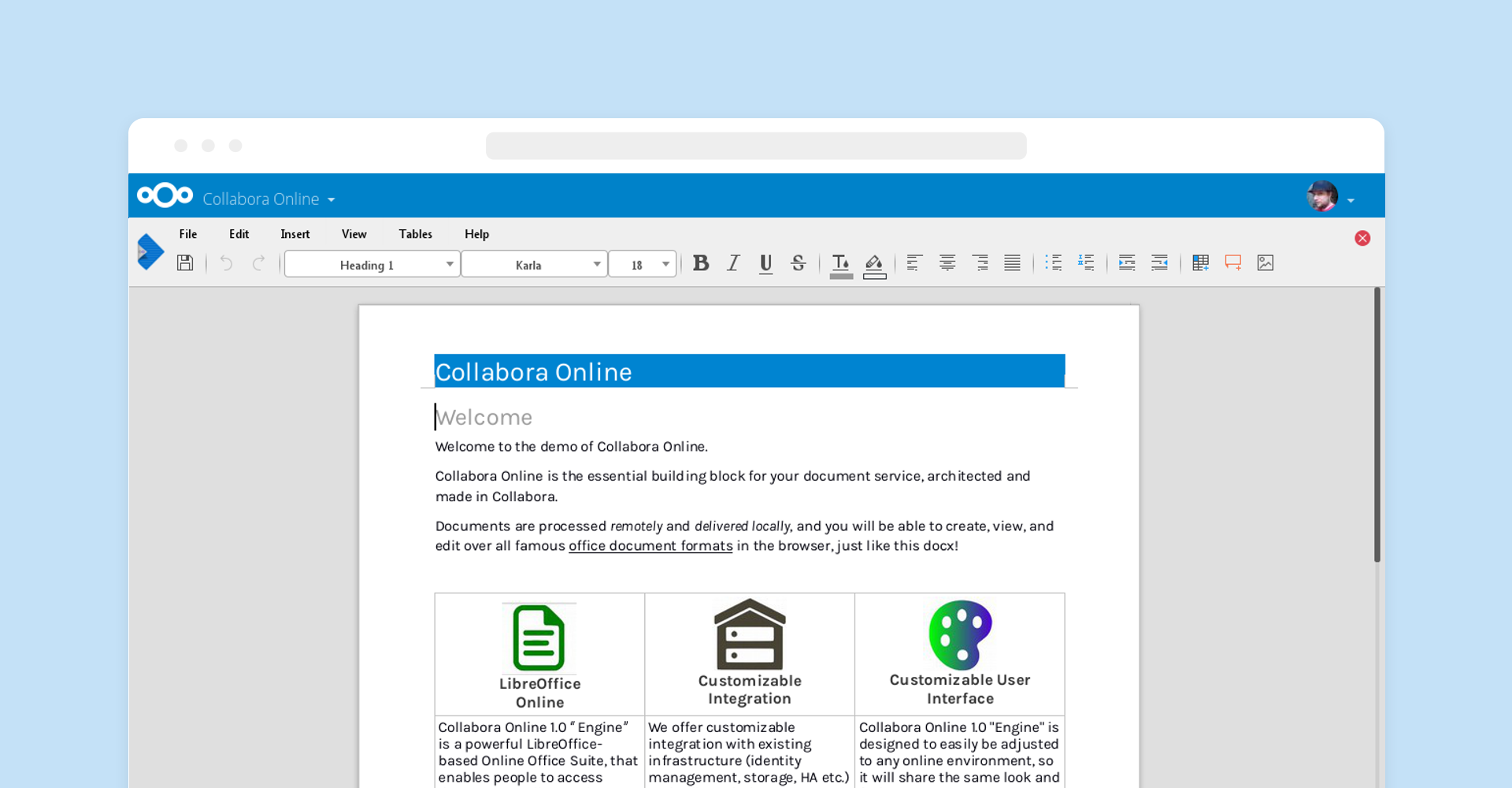
Task: Close the document with red X
Action: 1362,238
